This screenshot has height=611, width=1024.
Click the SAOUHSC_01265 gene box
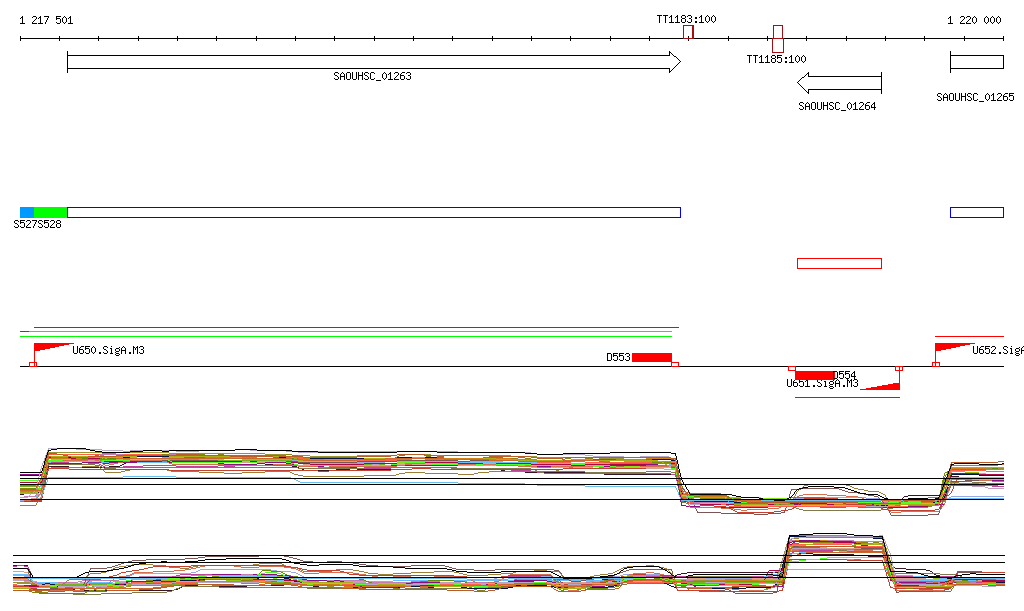point(976,62)
